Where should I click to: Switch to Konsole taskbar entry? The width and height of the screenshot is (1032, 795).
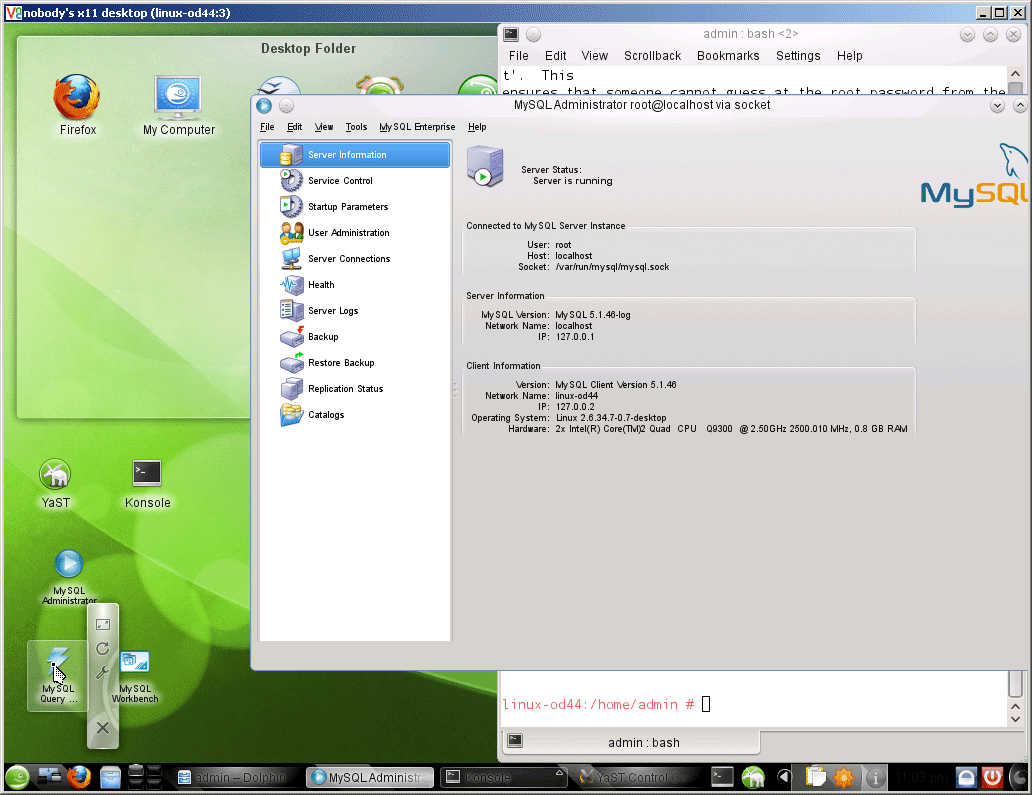tap(503, 778)
